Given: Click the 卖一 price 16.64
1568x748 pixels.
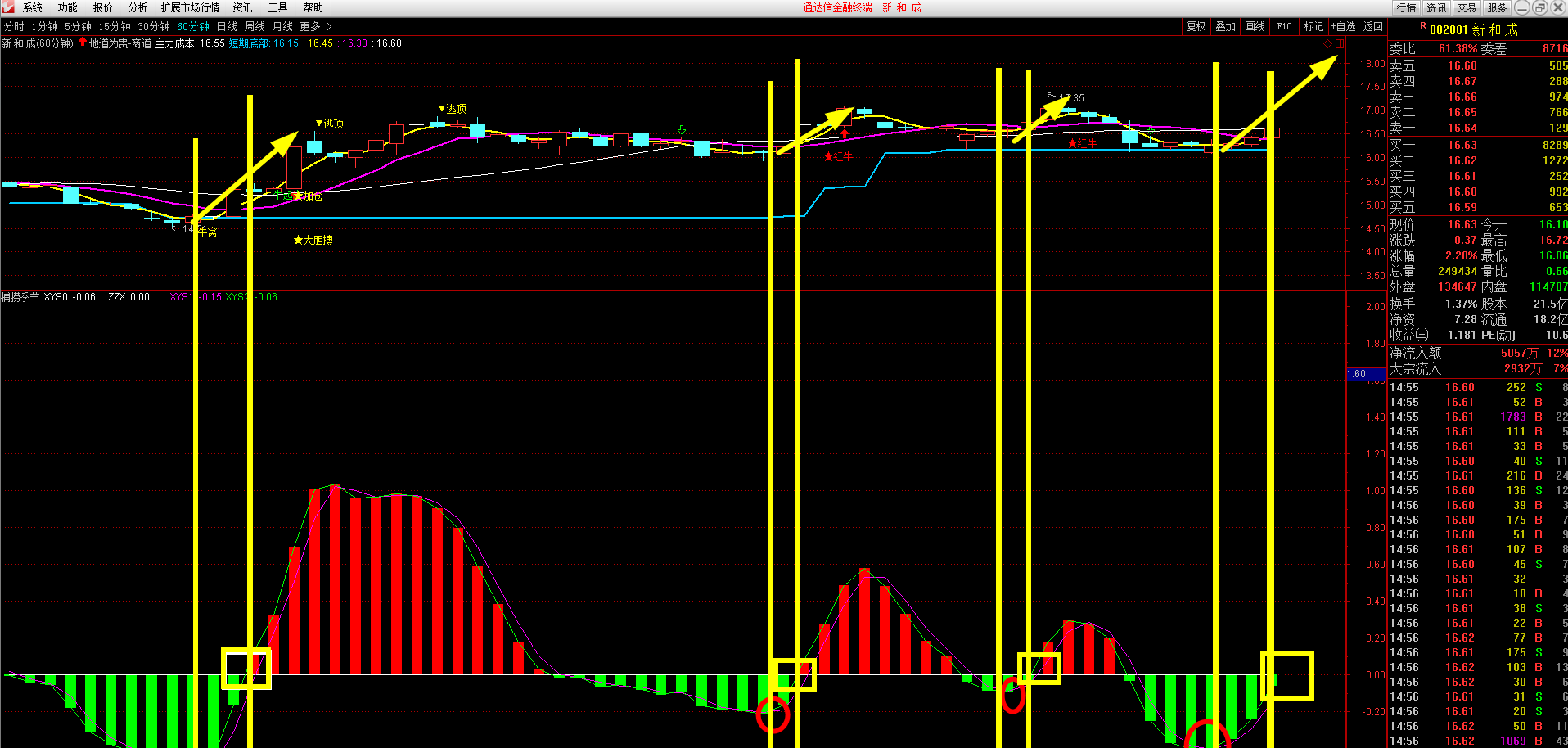Looking at the screenshot, I should click(1462, 128).
